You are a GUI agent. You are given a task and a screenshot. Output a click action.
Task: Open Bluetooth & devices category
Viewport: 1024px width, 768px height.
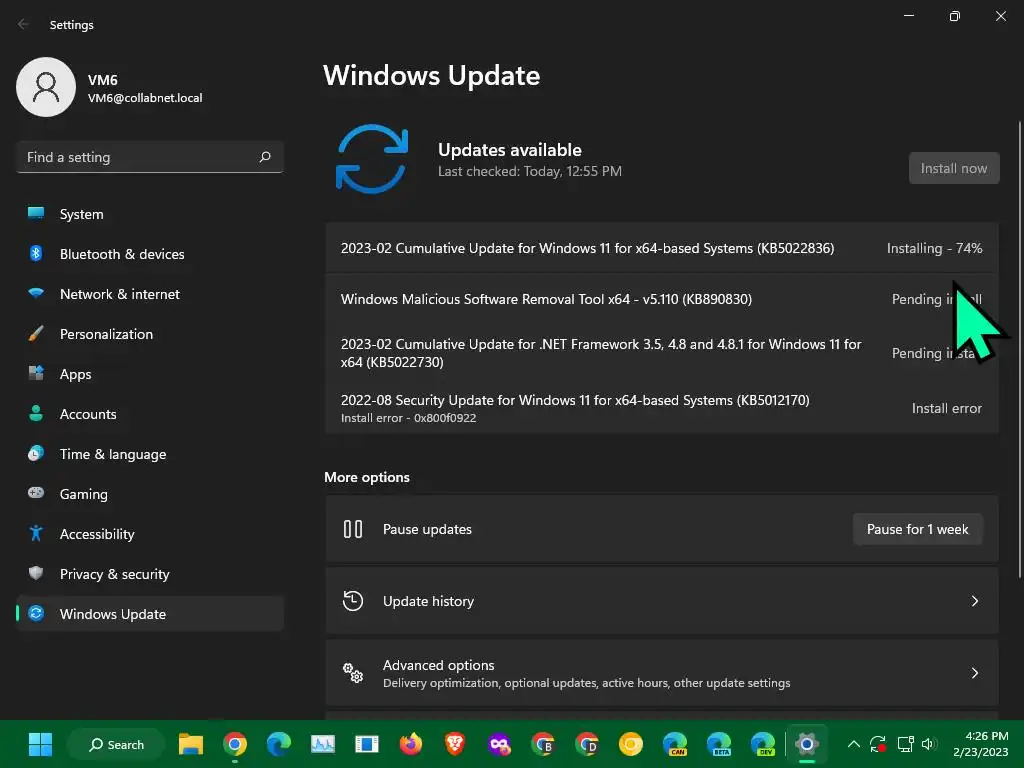tap(150, 253)
